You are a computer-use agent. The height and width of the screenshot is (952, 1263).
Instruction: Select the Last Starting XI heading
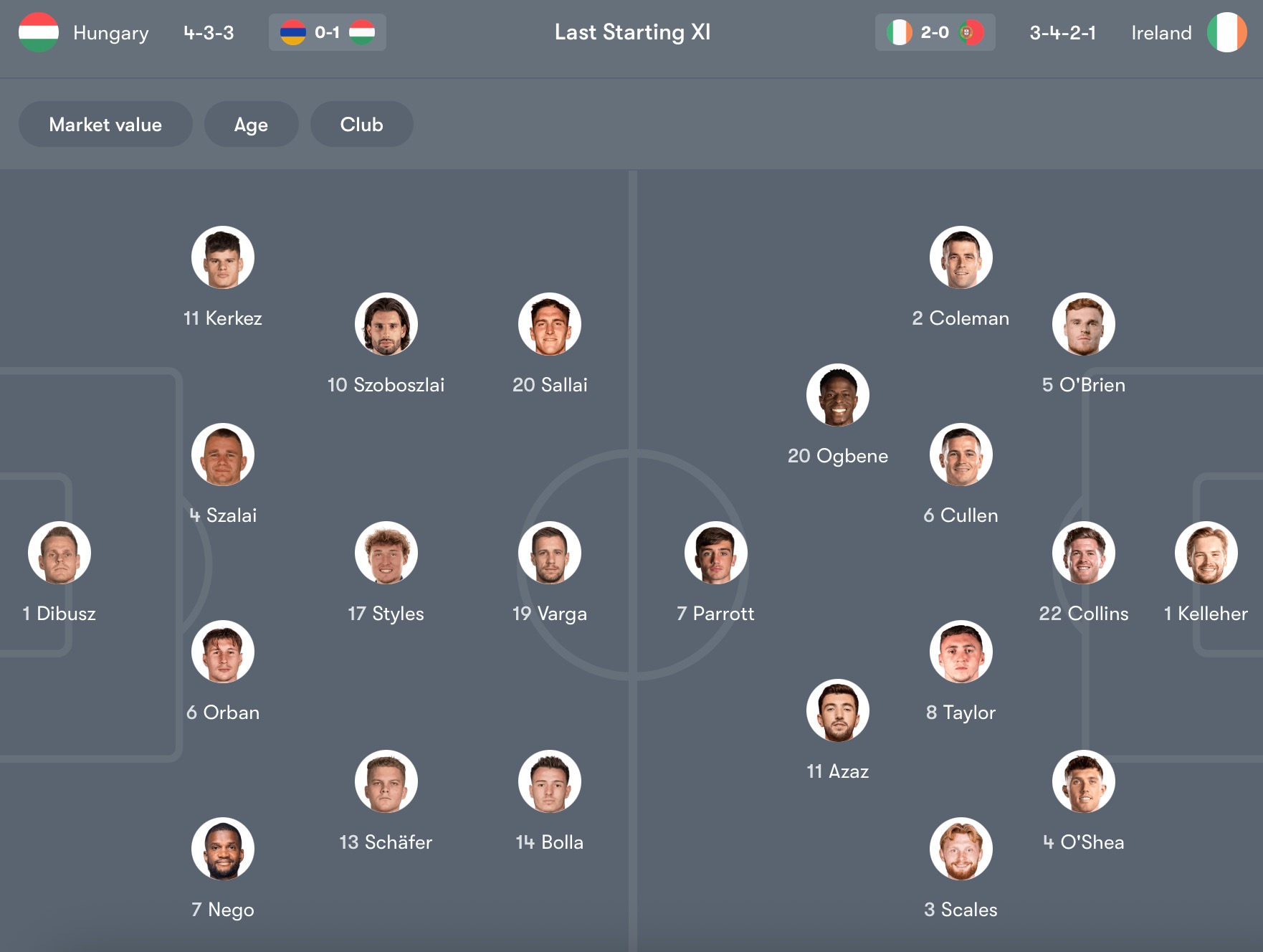[631, 32]
